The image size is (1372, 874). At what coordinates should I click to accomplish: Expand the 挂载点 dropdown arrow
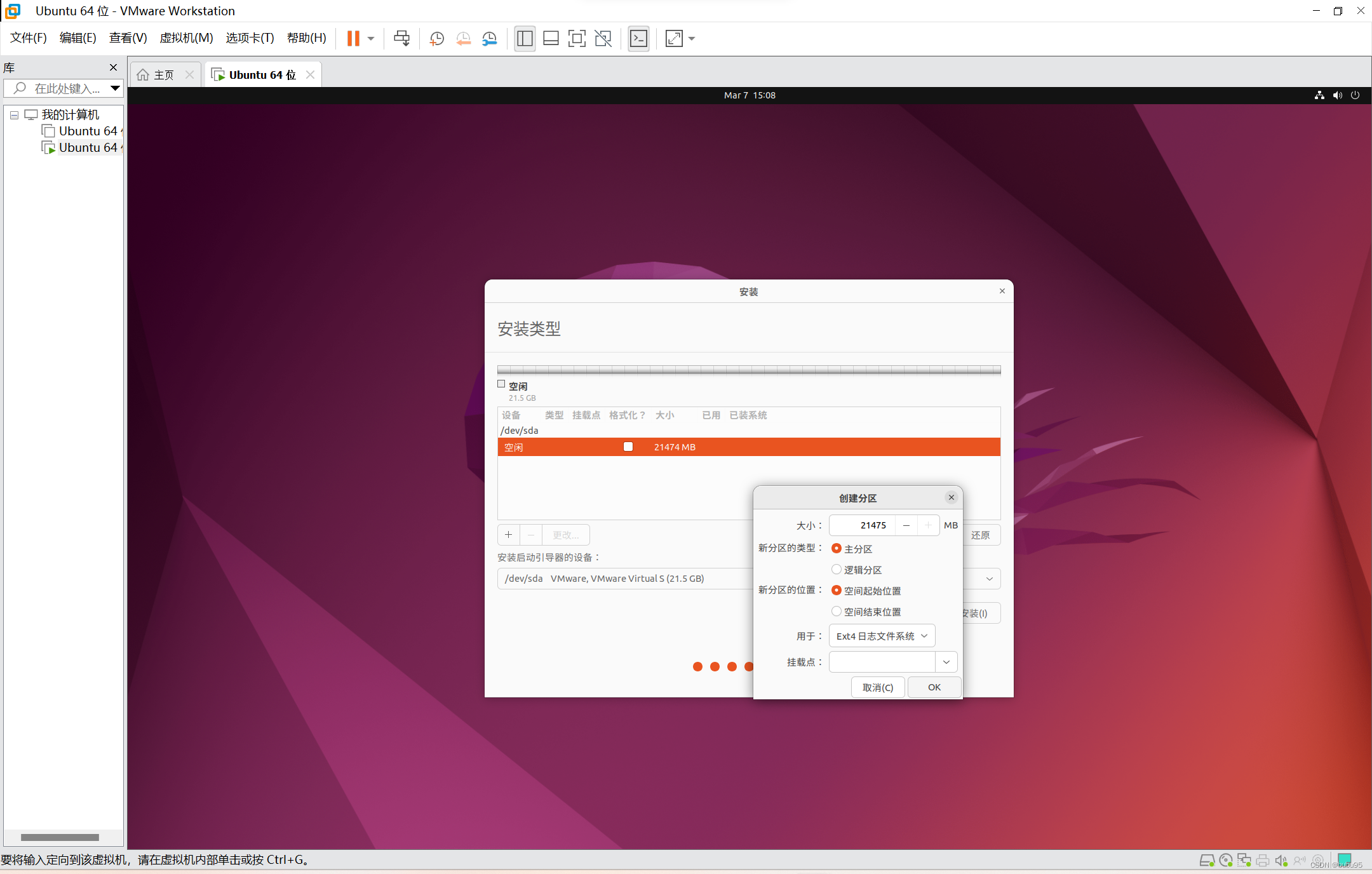946,662
